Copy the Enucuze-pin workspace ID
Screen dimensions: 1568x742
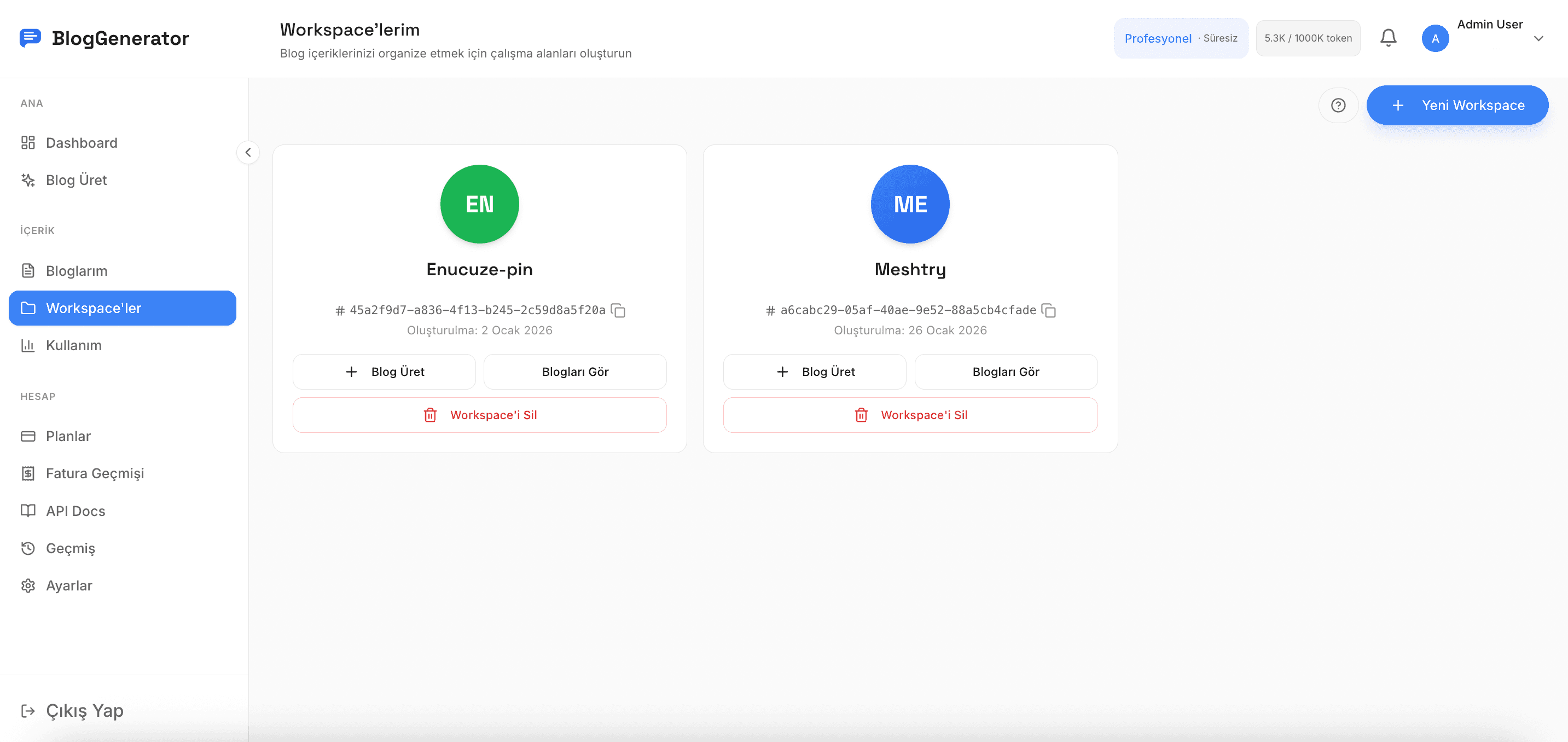point(618,310)
